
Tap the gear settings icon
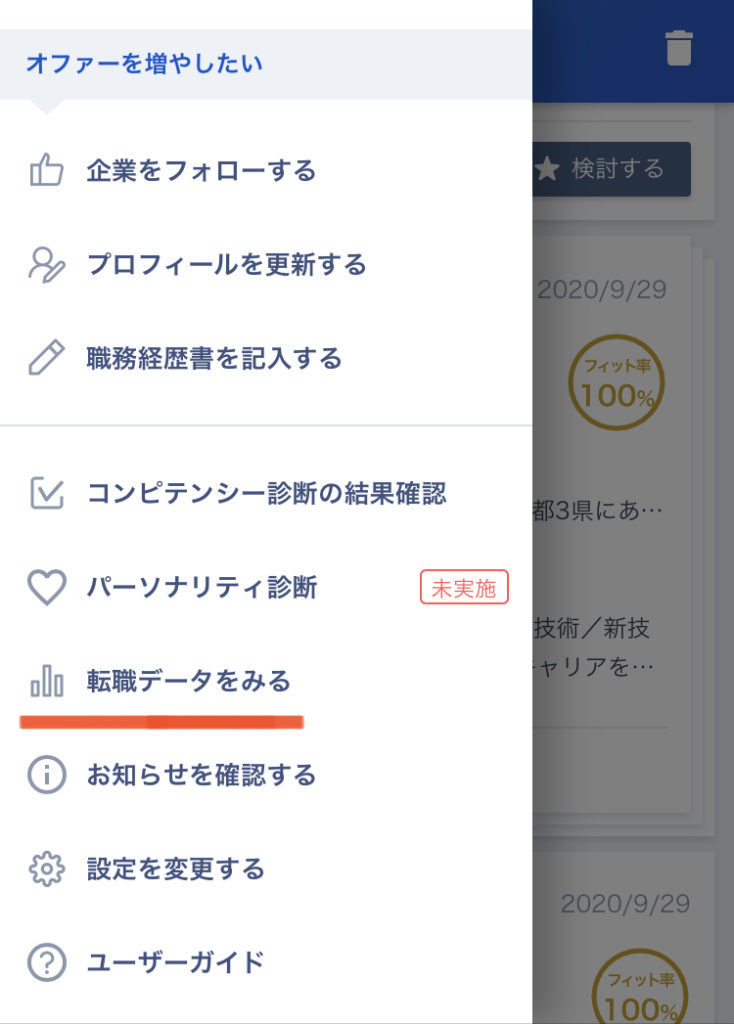46,869
